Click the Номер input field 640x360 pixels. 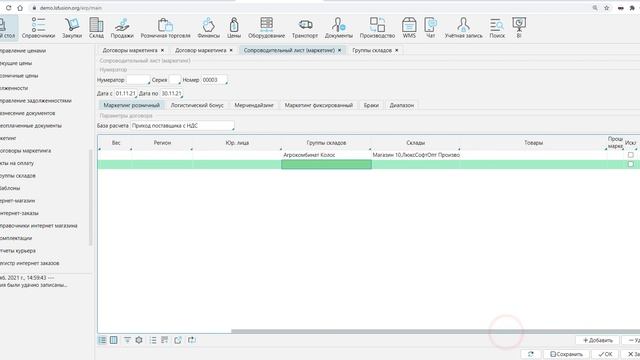click(x=214, y=80)
